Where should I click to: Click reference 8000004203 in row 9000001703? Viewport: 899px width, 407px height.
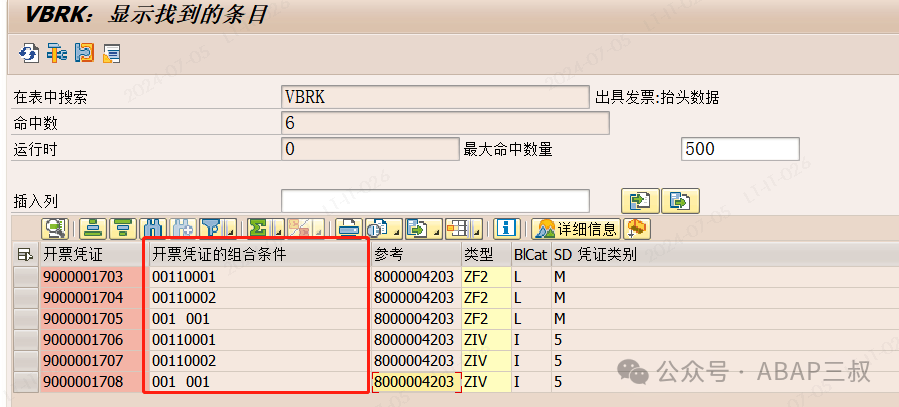(x=417, y=277)
